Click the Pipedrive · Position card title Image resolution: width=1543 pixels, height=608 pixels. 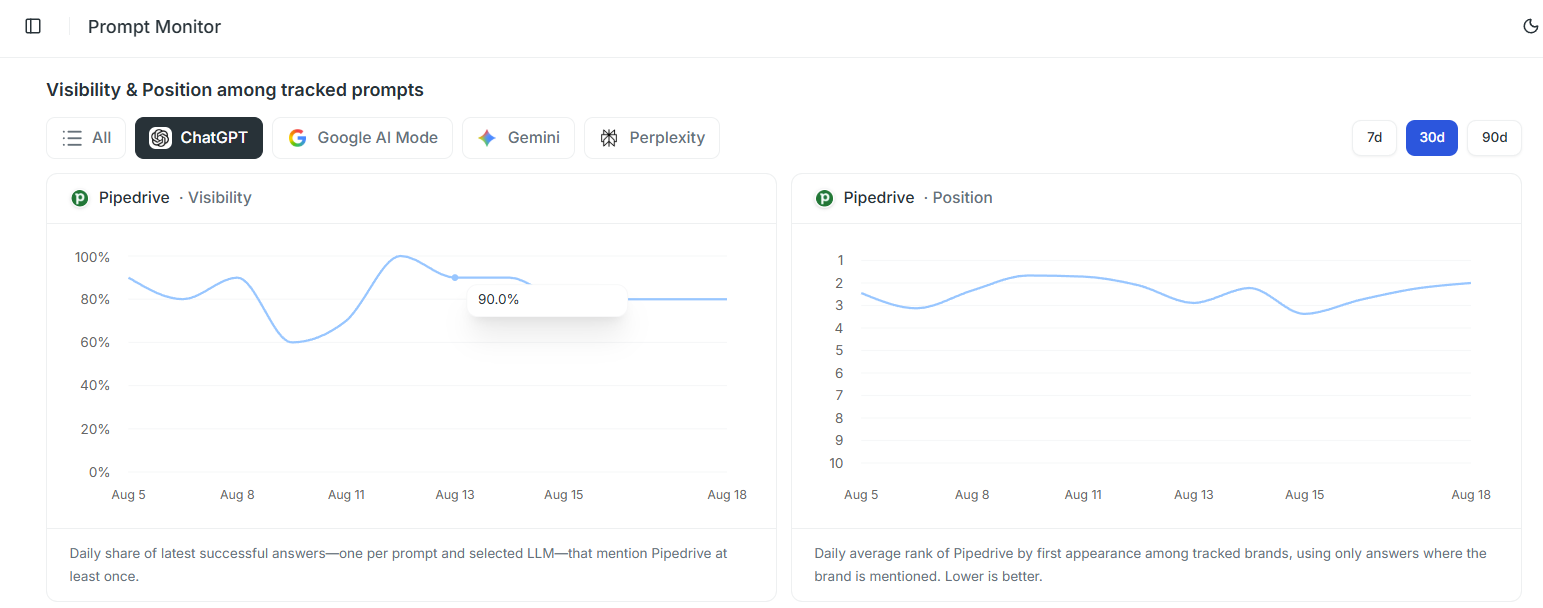pos(918,198)
